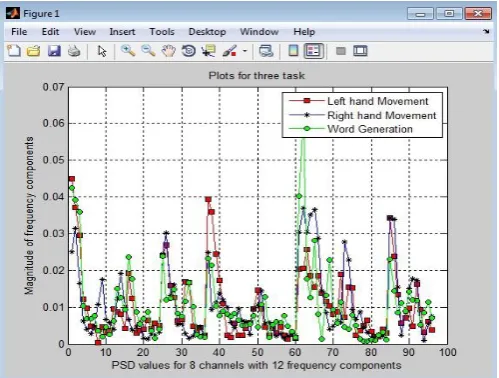499x378 pixels.
Task: Select the x-axis label about PSD values
Action: coord(256,365)
